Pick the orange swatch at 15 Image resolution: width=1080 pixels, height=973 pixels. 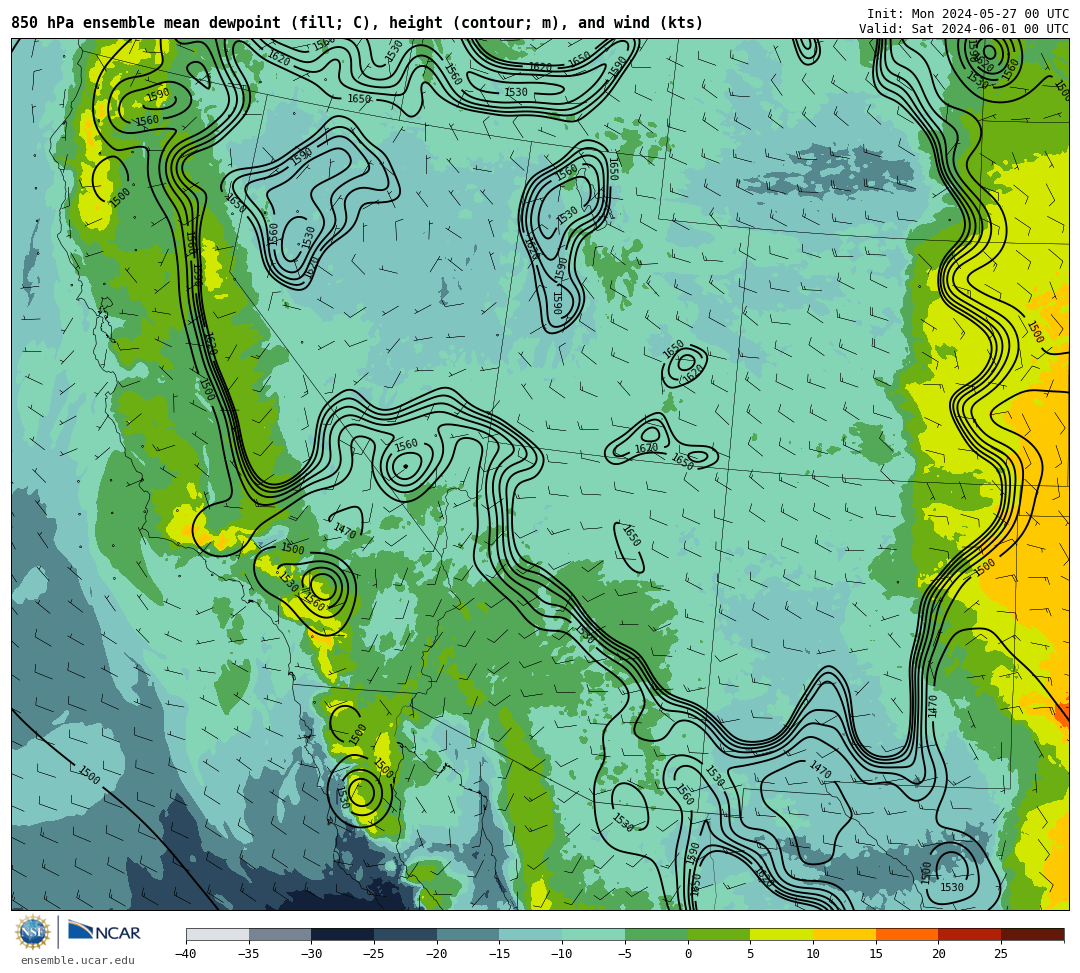(x=907, y=934)
